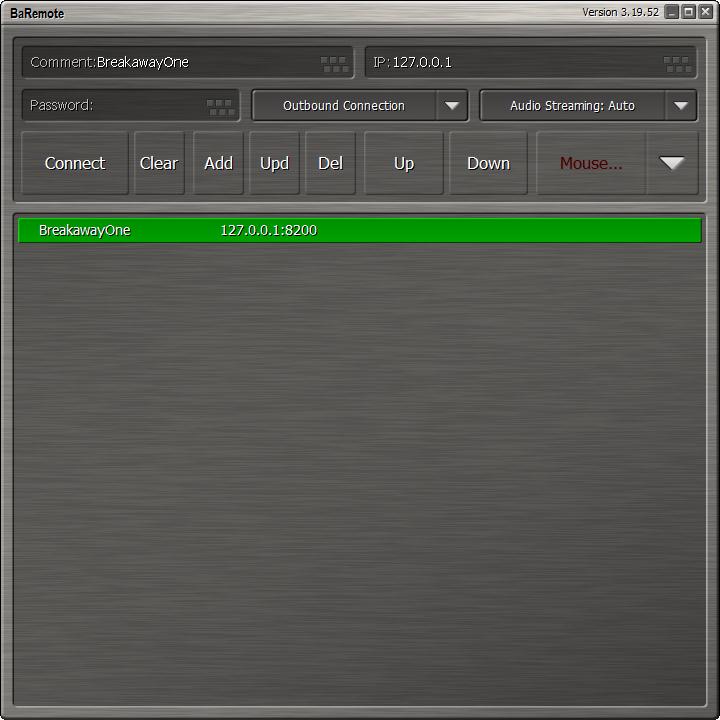The width and height of the screenshot is (720, 720).
Task: Open keypad icon in Comment field
Action: 334,64
